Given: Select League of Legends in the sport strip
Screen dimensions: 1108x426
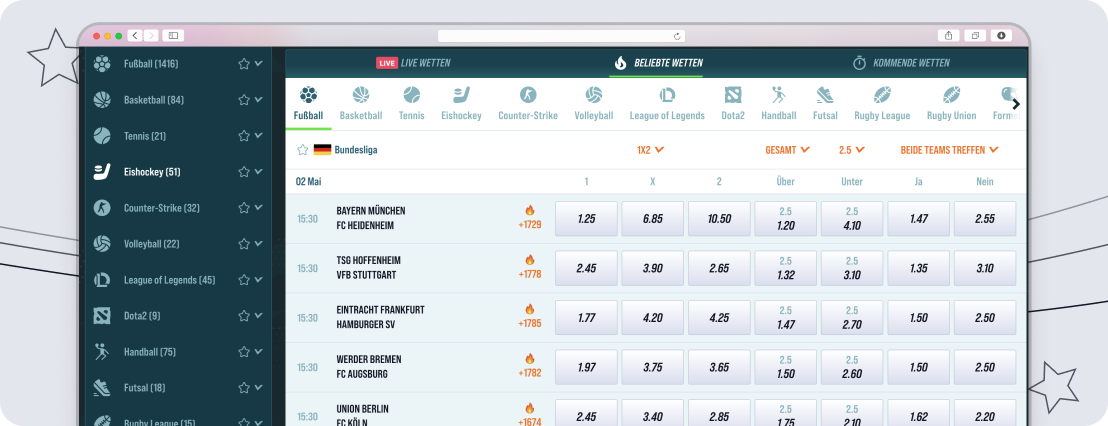Looking at the screenshot, I should (x=667, y=104).
